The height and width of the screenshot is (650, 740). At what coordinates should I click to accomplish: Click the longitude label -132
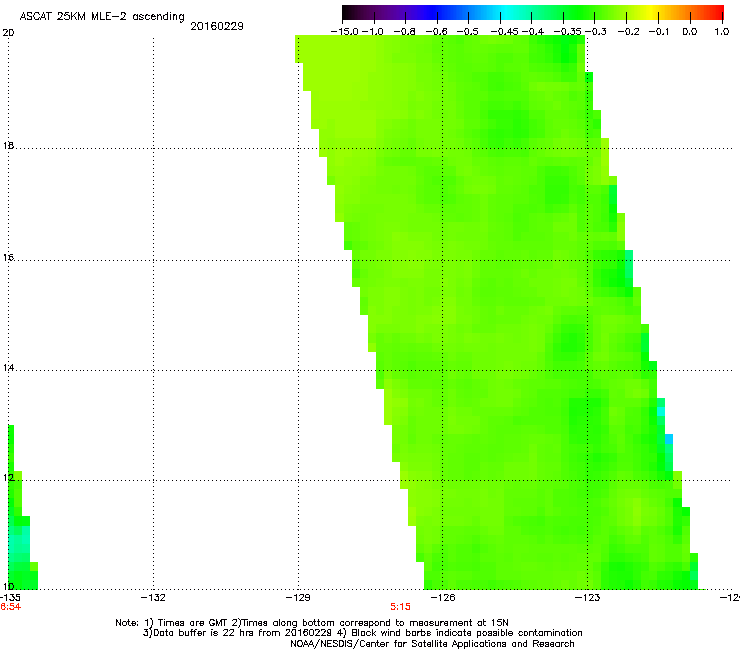tap(153, 598)
